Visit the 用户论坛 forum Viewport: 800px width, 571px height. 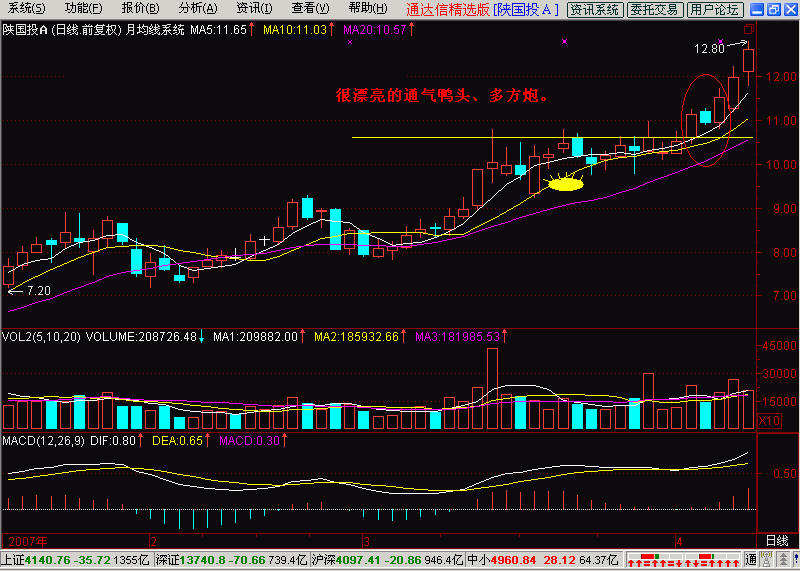click(x=716, y=9)
